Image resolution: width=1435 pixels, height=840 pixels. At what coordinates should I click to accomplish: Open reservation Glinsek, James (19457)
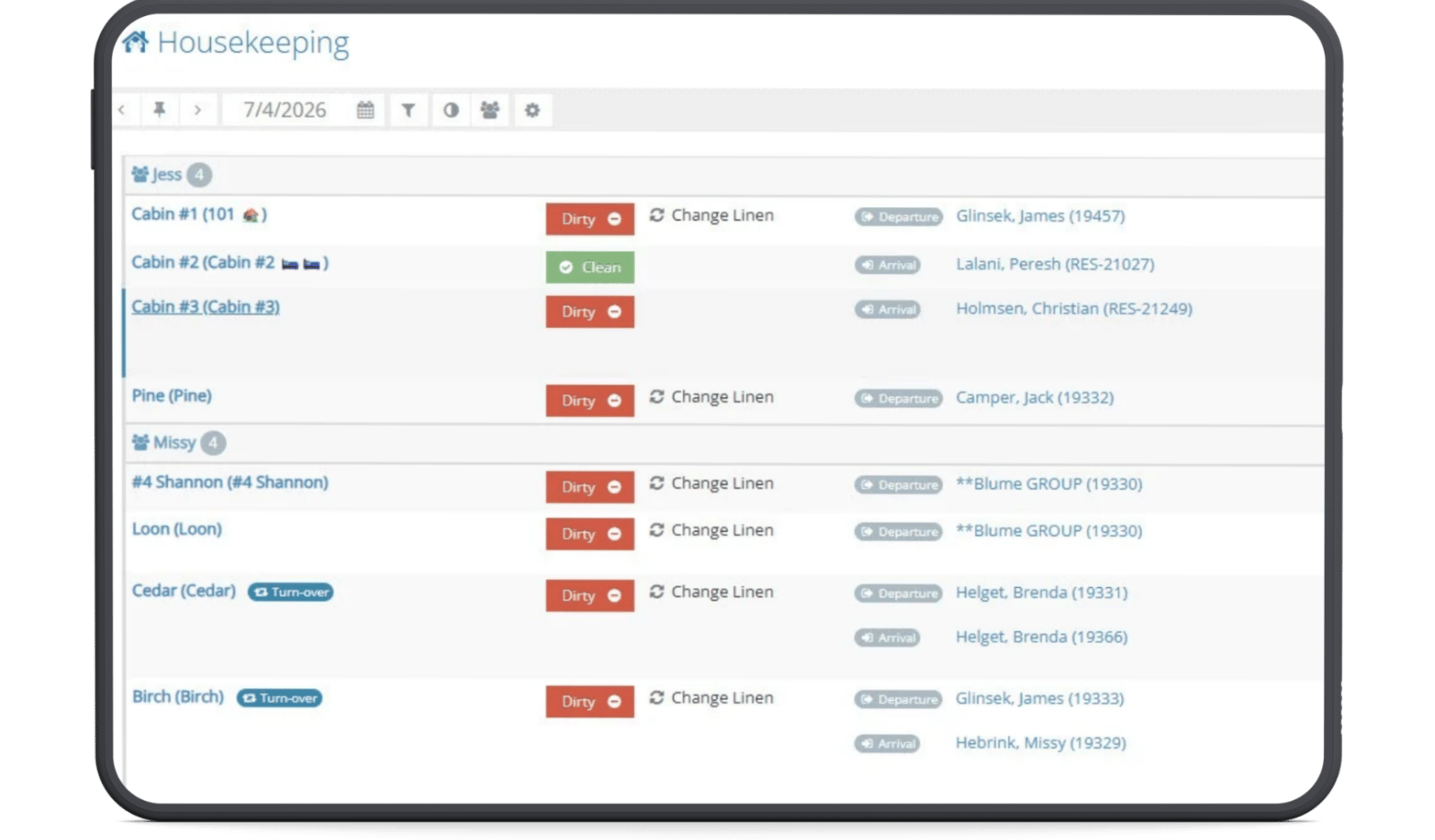pyautogui.click(x=1040, y=216)
